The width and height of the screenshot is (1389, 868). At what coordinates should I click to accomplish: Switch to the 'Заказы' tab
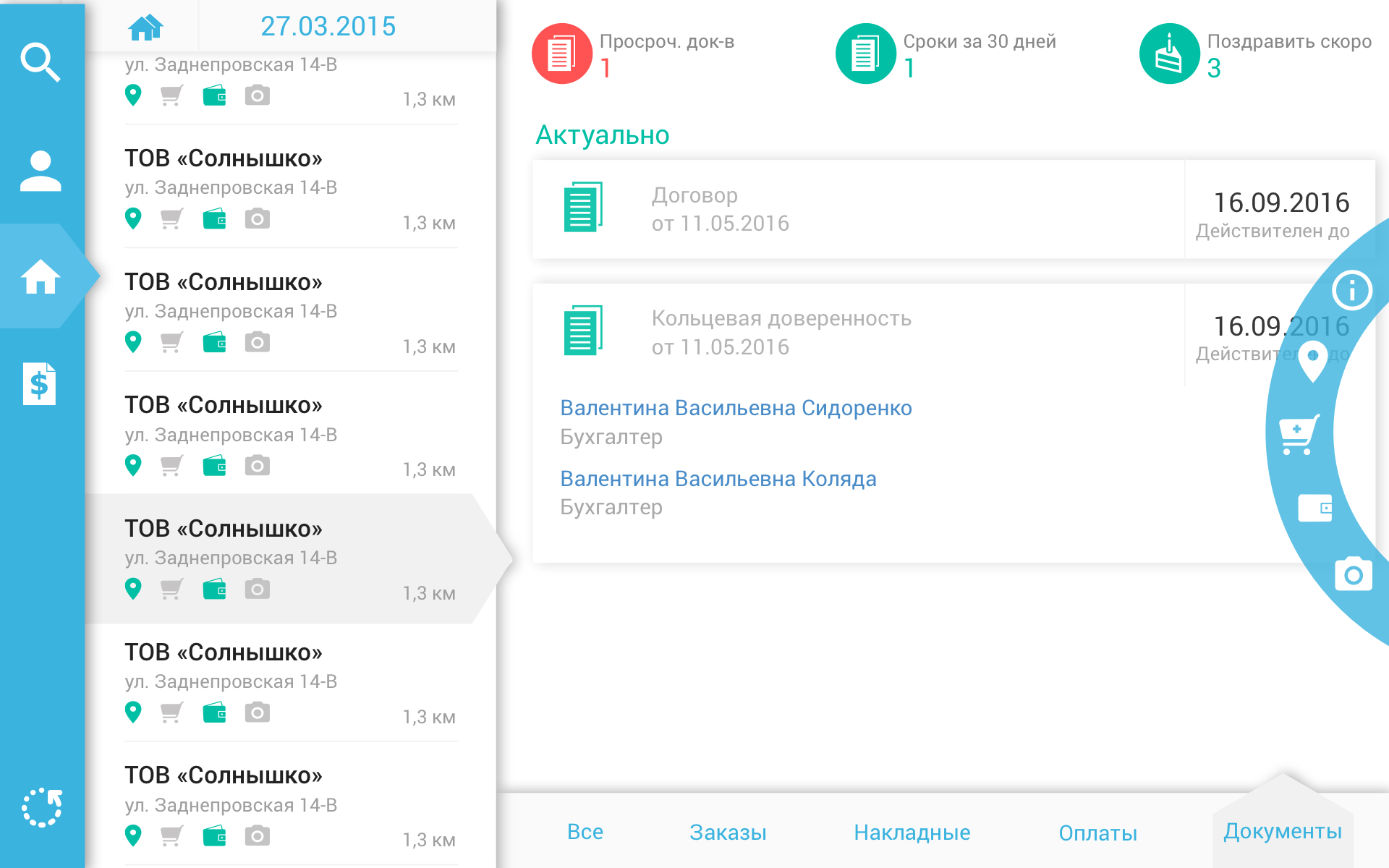728,833
